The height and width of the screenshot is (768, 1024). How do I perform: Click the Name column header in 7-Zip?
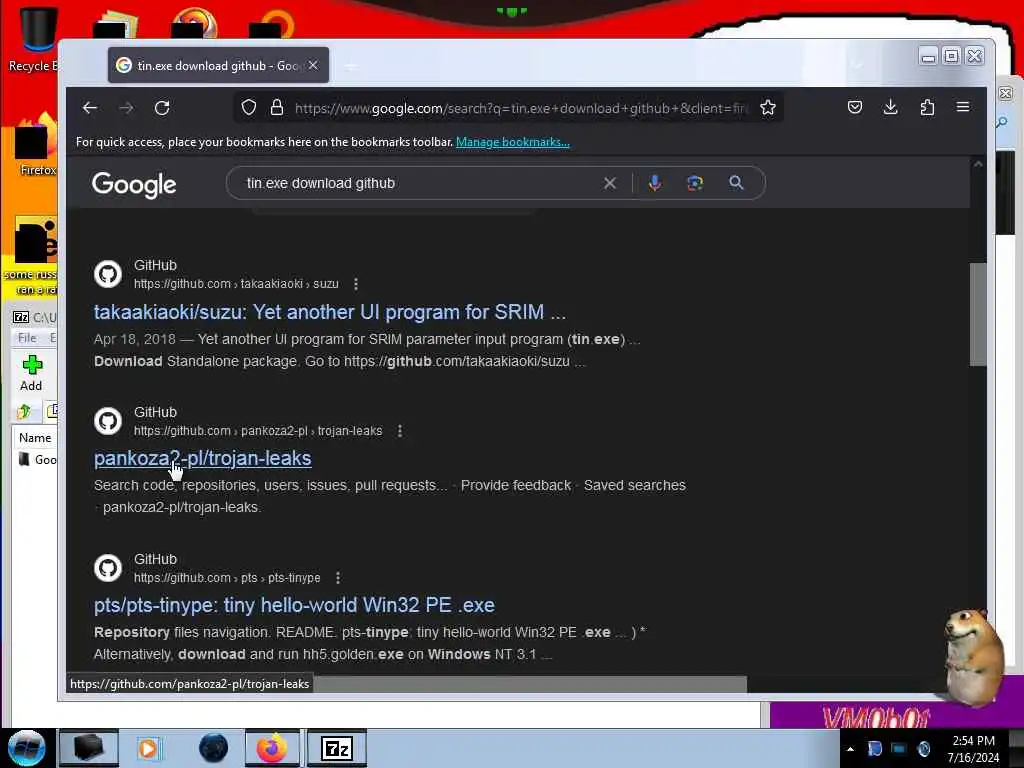tap(35, 438)
